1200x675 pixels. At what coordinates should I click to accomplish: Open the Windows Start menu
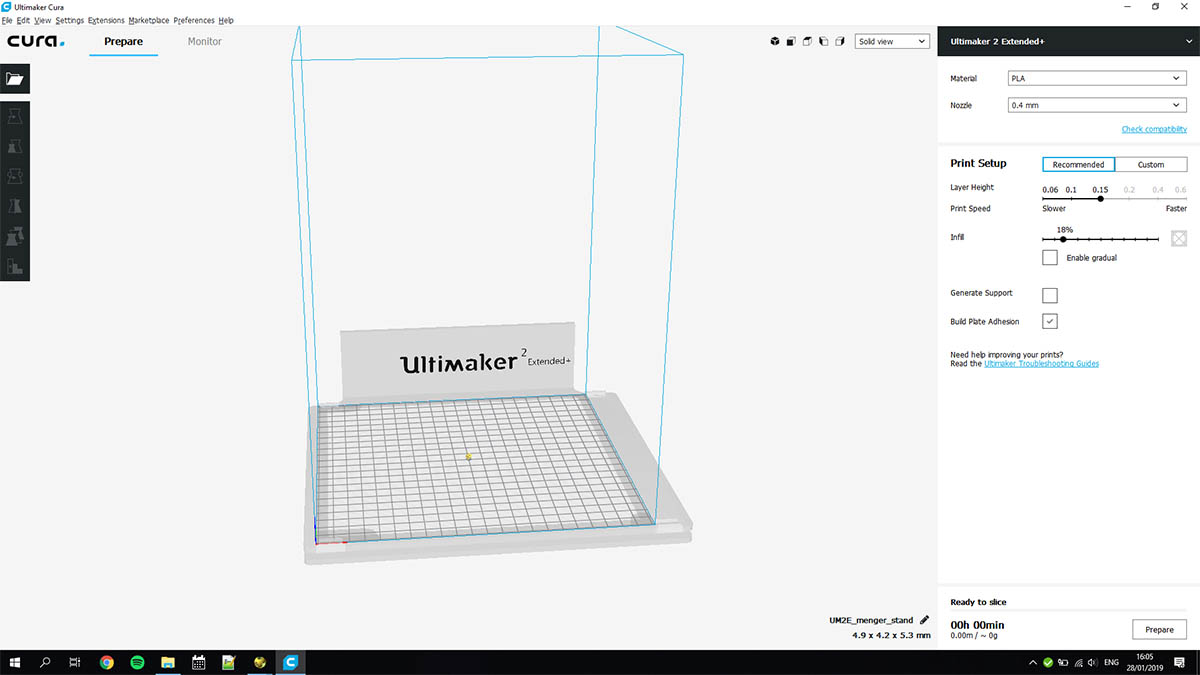[15, 662]
